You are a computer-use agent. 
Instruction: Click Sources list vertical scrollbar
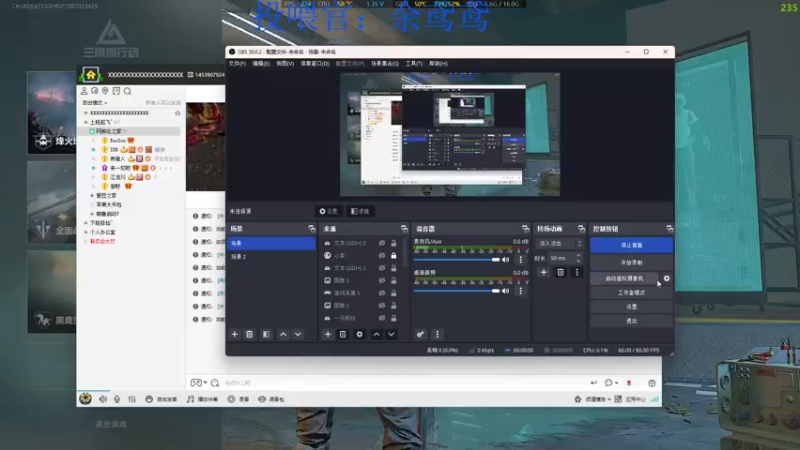point(406,252)
